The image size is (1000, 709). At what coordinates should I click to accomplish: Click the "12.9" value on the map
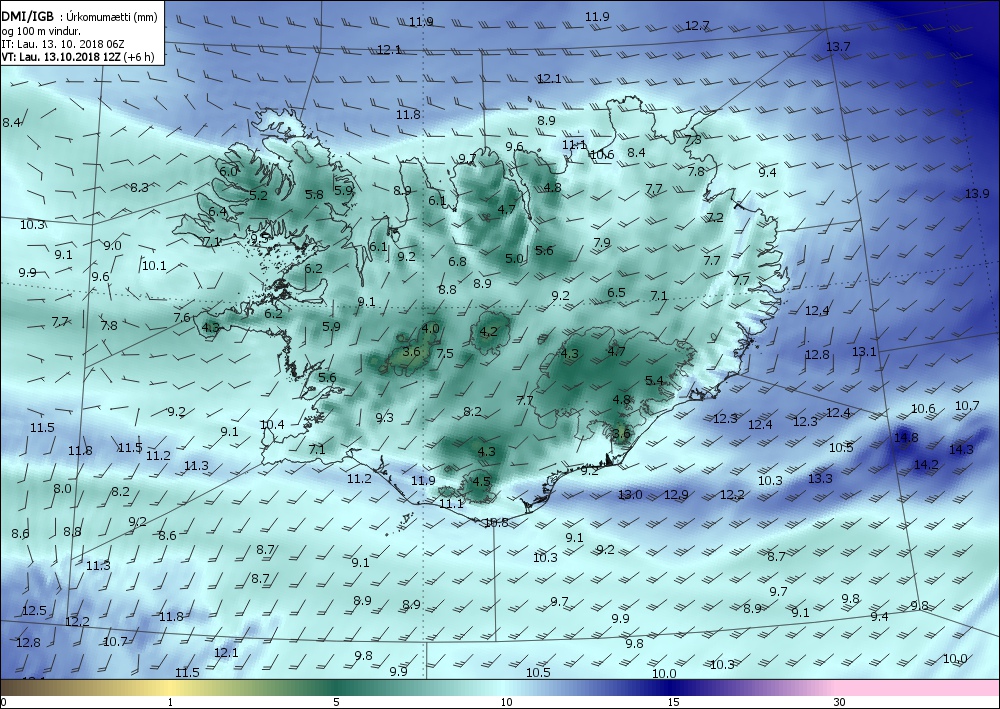coord(676,494)
